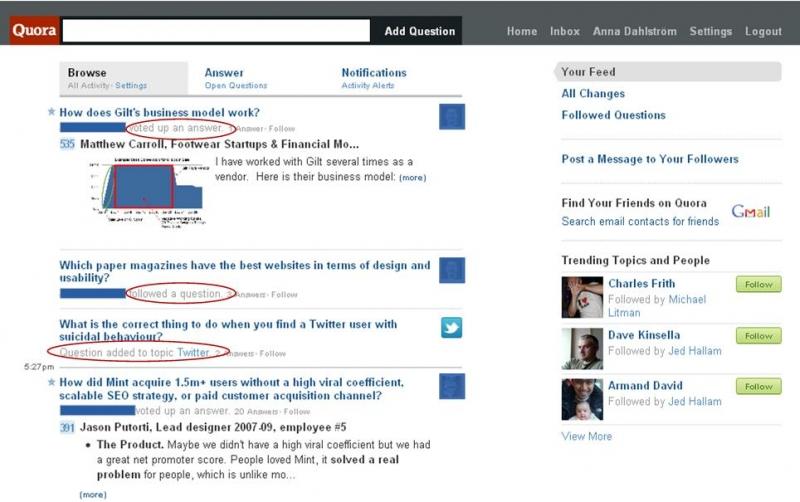This screenshot has width=800, height=502.
Task: Open the Gilt business model chart image
Action: [x=149, y=193]
